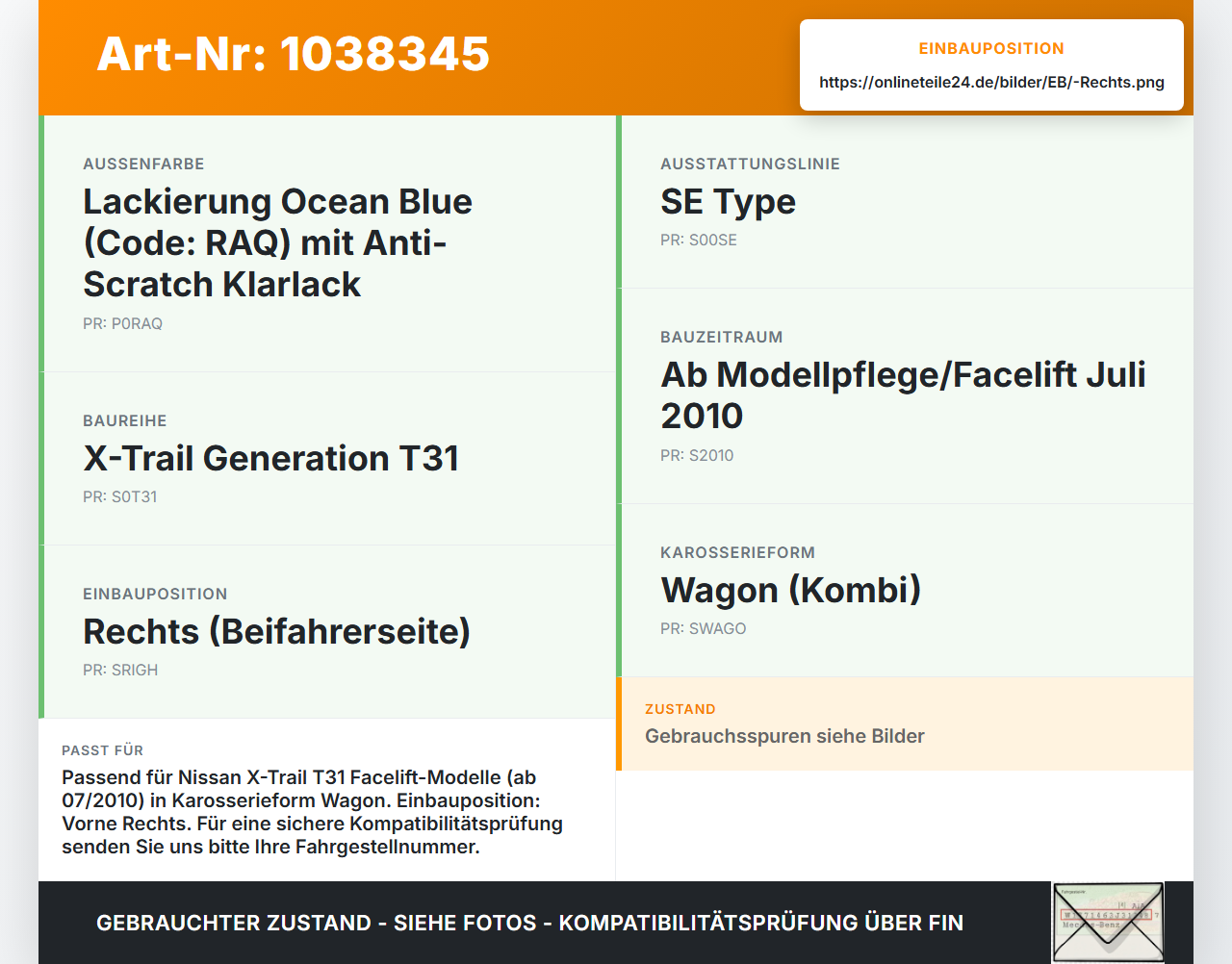Click the GEBRAUCHTER ZUSTAND footer banner text

(x=529, y=924)
